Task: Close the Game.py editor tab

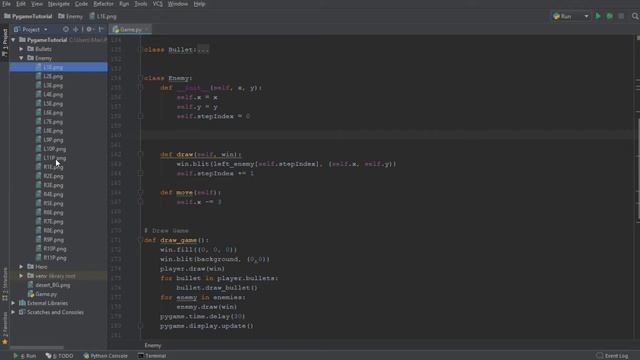Action: [x=146, y=29]
